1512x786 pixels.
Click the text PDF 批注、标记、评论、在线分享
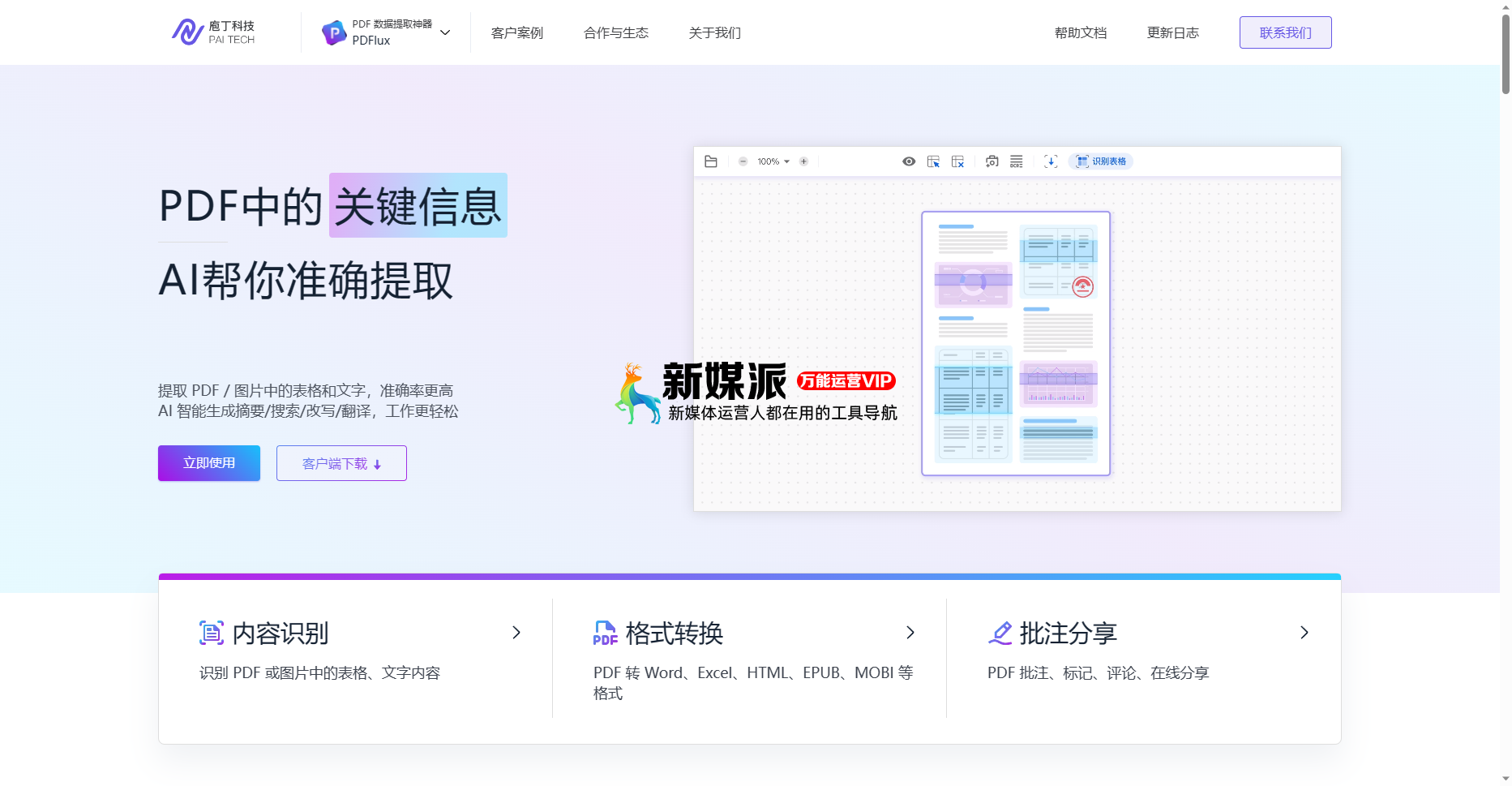point(1099,673)
